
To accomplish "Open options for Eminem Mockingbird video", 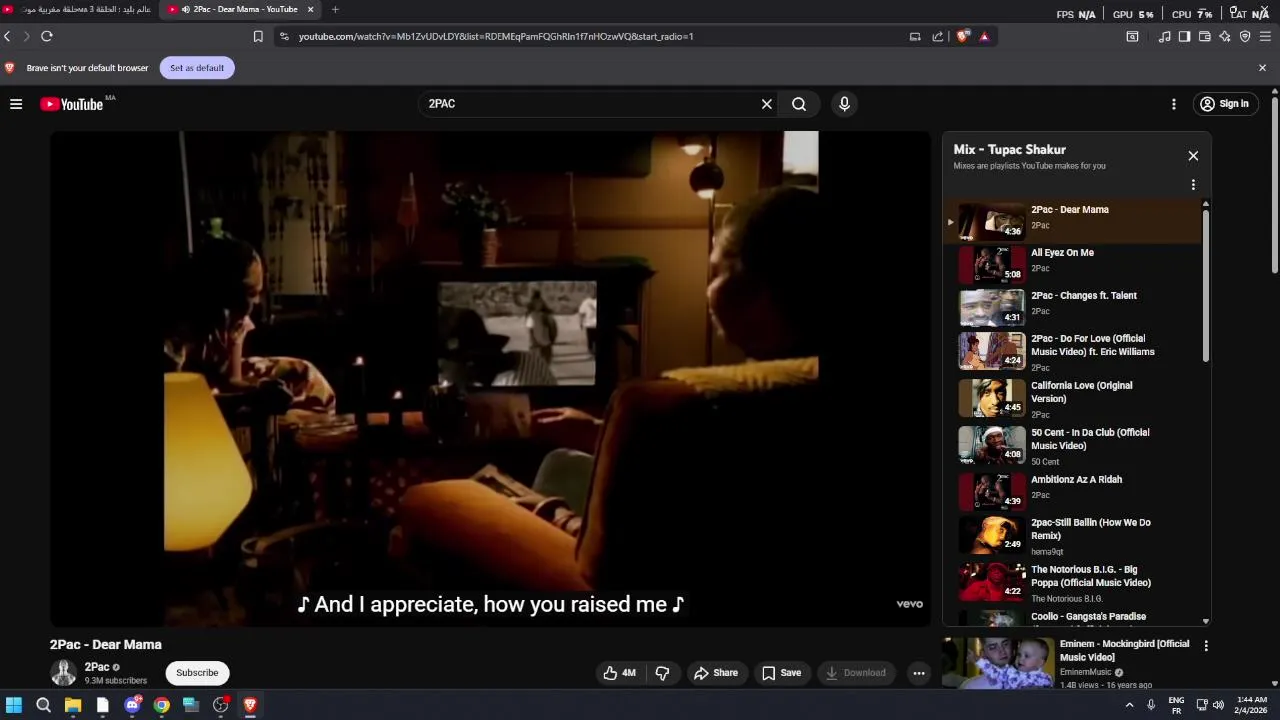I will 1206,646.
